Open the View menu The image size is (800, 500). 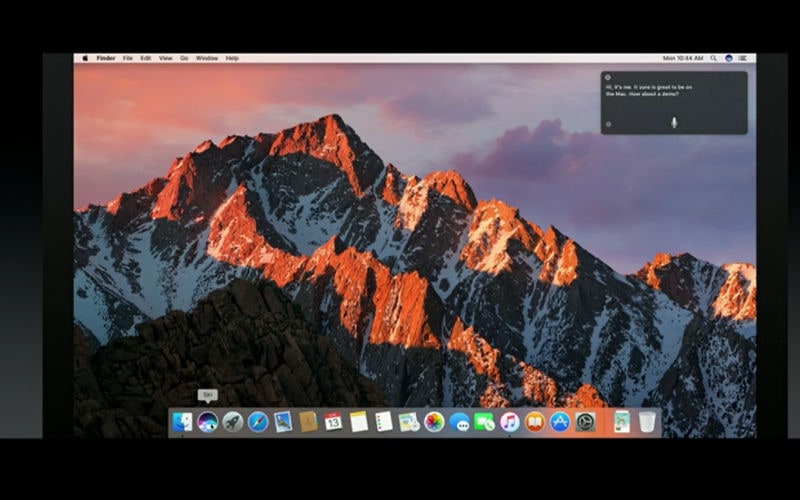coord(165,58)
